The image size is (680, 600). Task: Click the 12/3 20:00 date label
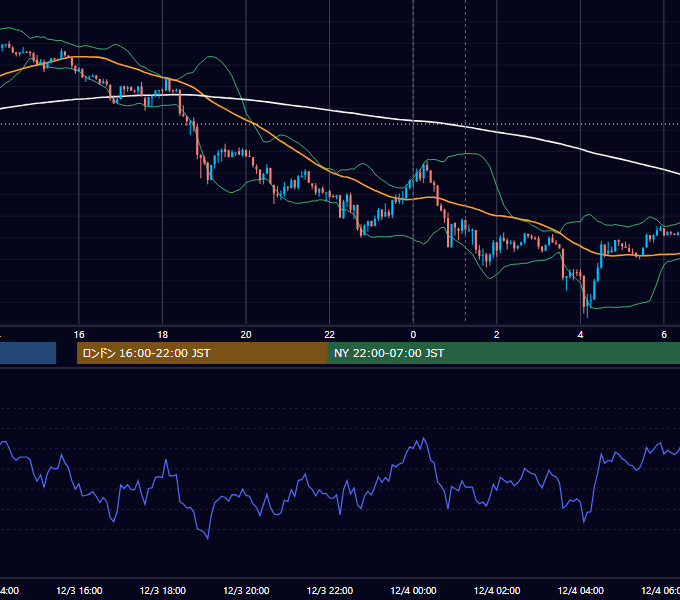246,590
